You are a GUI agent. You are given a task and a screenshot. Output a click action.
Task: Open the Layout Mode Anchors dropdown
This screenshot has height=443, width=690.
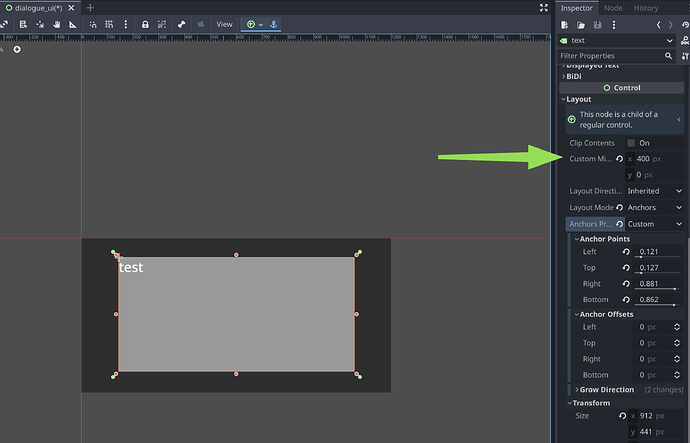(655, 207)
